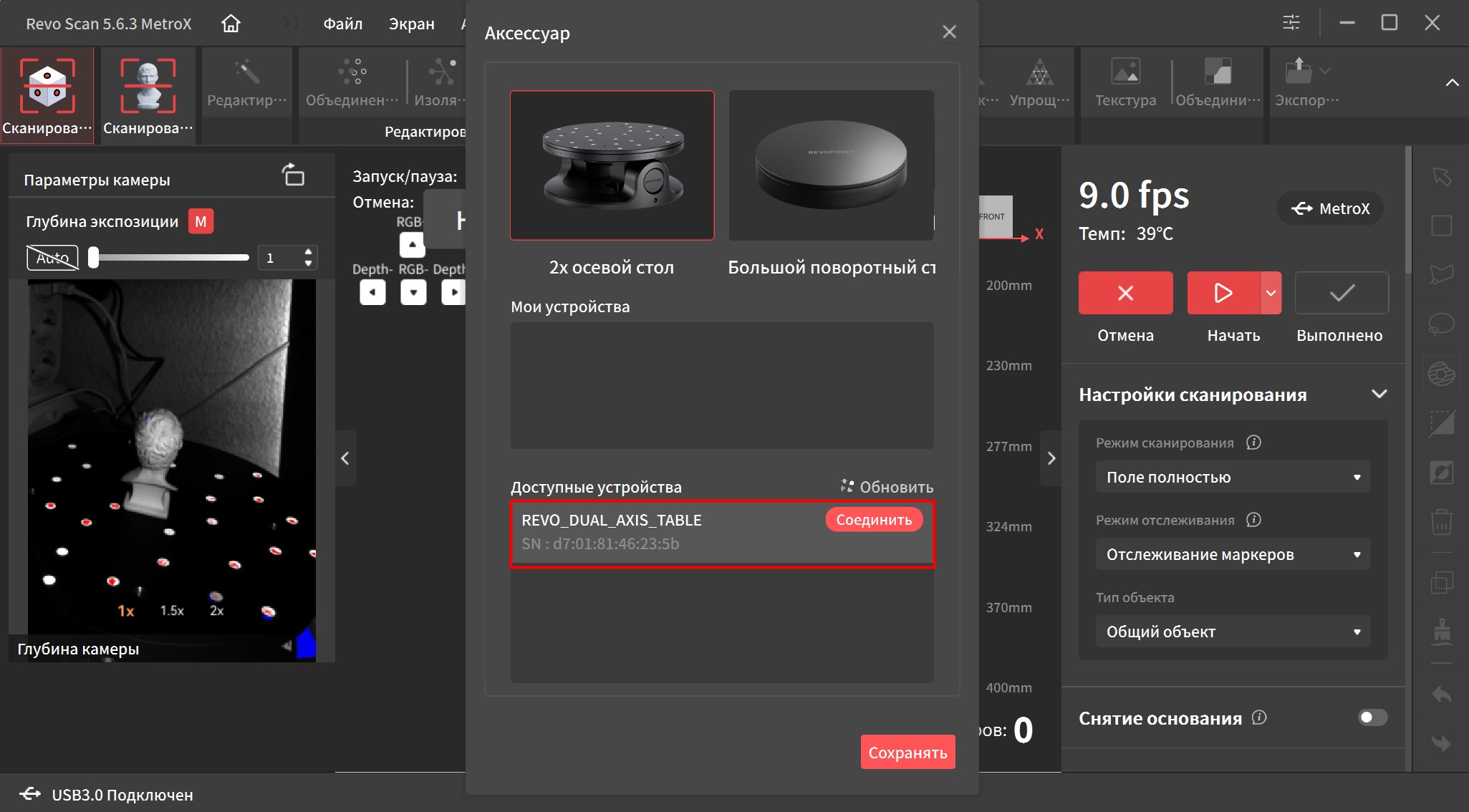The height and width of the screenshot is (812, 1469).
Task: Click the home icon in title bar
Action: click(231, 24)
